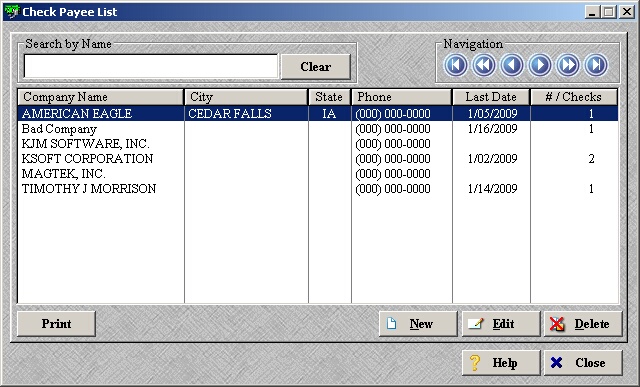Click phone number in MAGTEK, INC. row
640x387 pixels.
393,174
